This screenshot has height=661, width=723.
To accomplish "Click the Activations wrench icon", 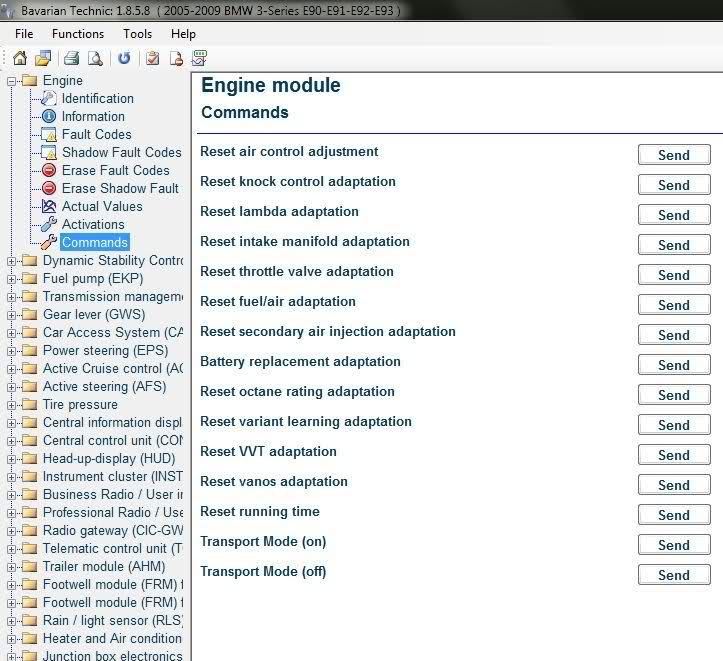I will (49, 224).
